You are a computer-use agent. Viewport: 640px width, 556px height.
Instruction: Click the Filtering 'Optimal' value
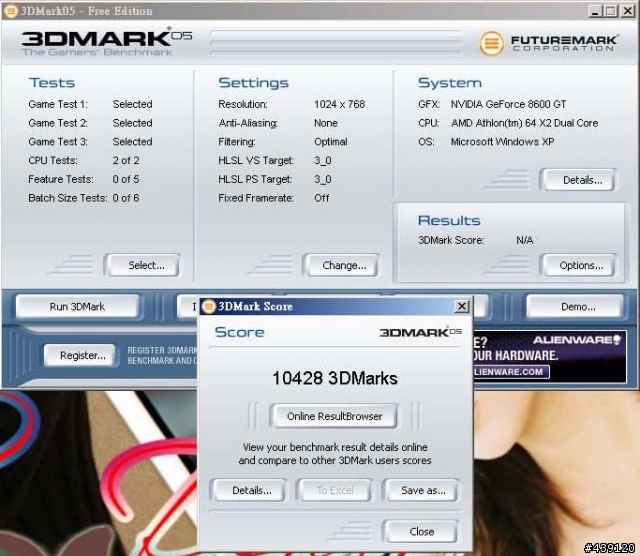331,142
